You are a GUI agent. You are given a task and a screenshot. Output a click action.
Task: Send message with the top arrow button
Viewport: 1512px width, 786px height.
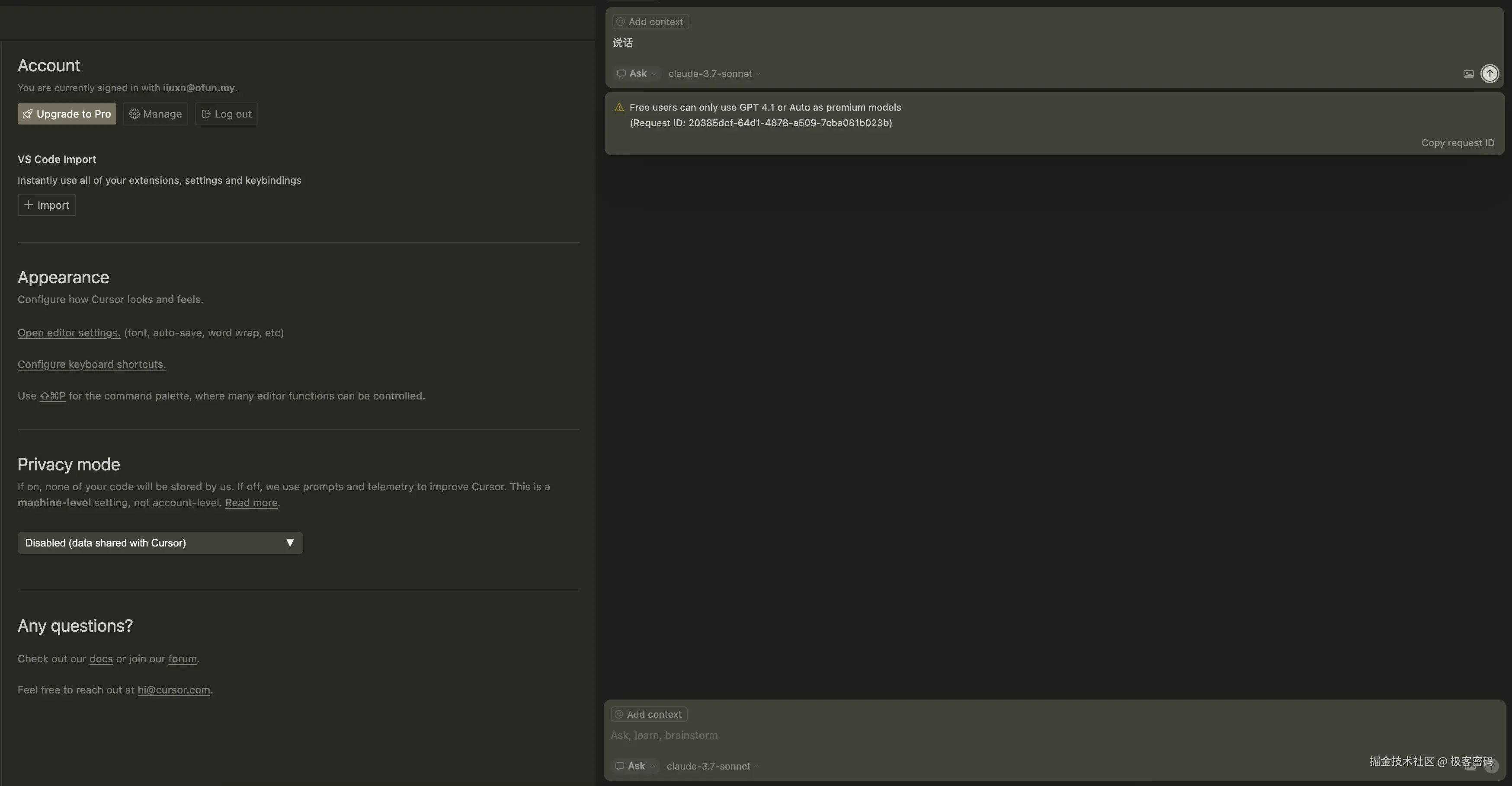click(x=1489, y=73)
